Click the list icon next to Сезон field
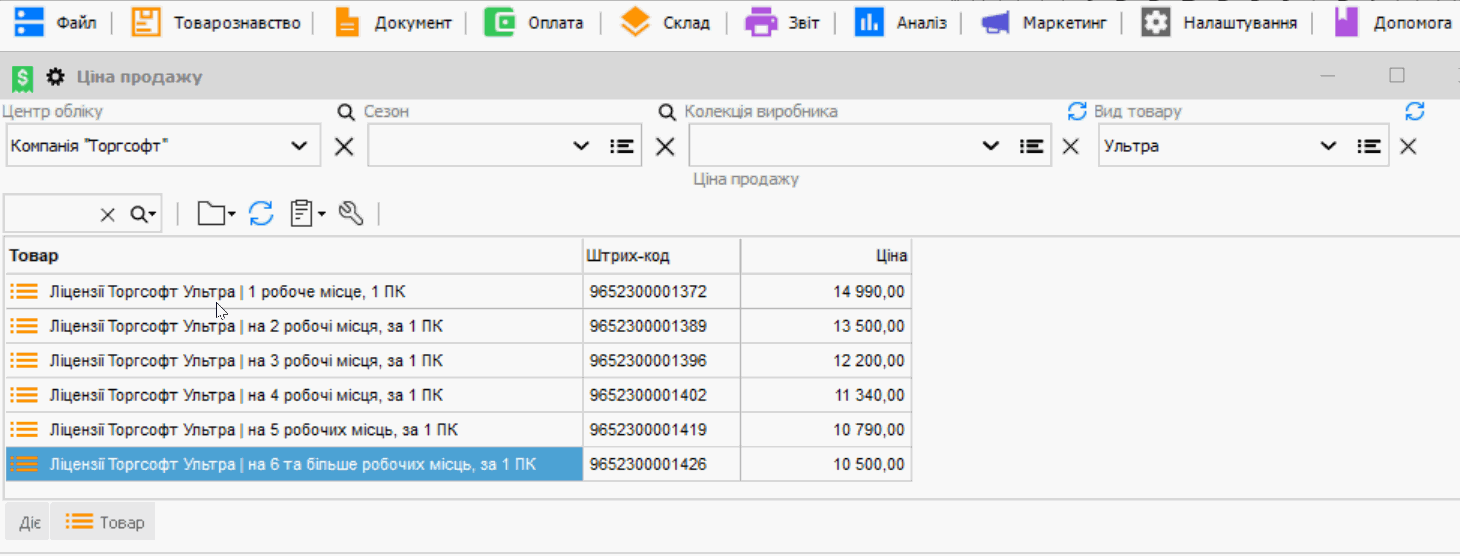 click(x=622, y=146)
